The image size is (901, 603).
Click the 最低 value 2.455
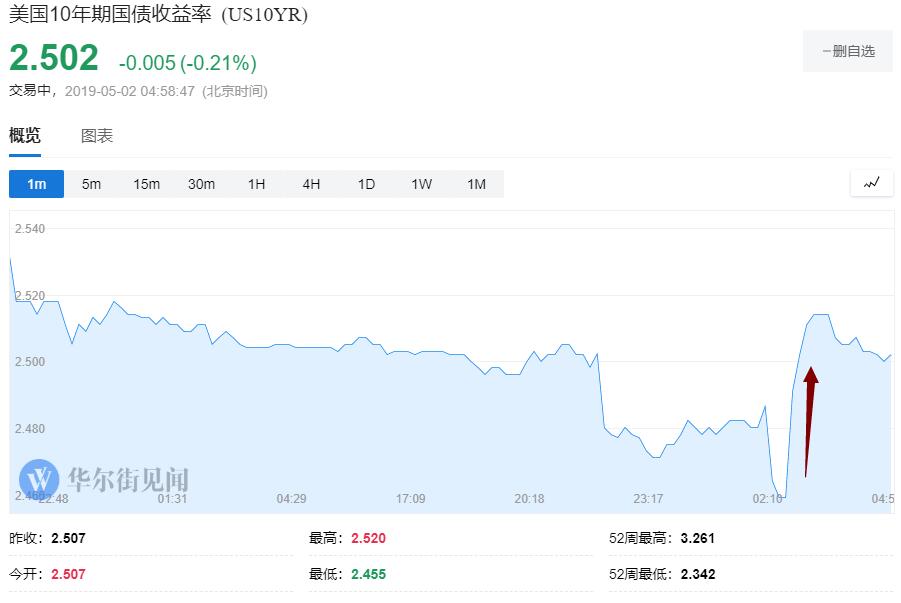(368, 574)
